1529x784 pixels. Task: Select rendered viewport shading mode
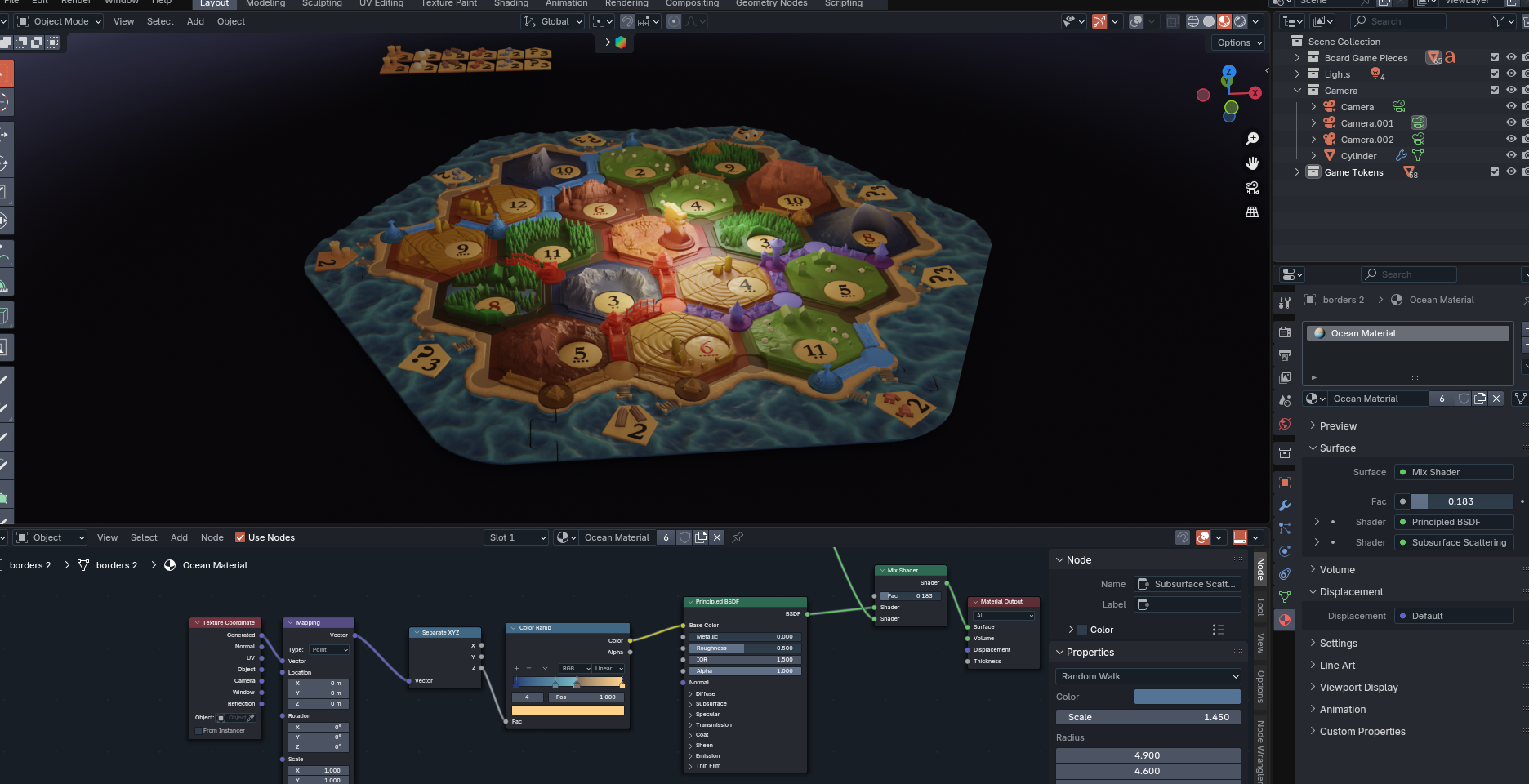tap(1240, 21)
